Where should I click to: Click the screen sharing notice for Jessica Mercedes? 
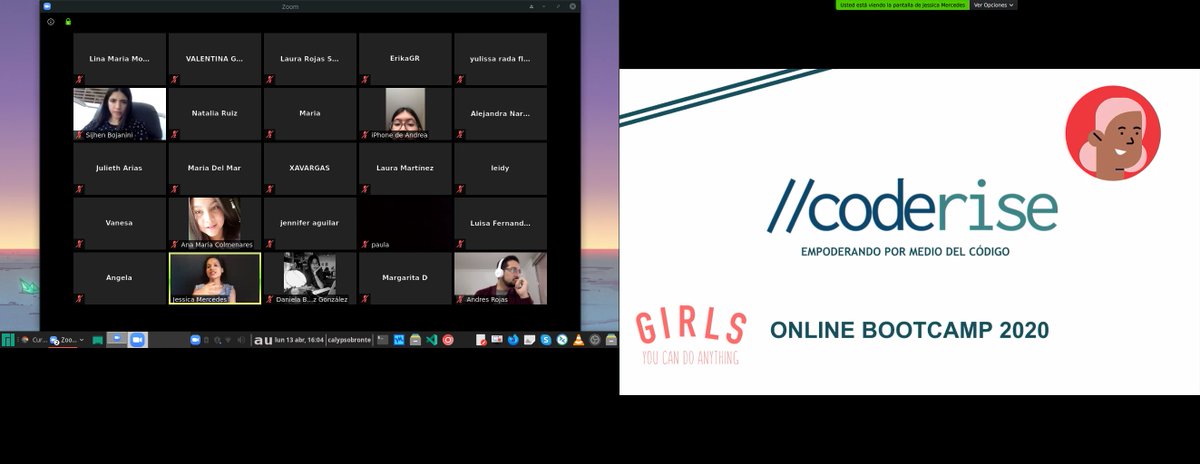coord(902,5)
